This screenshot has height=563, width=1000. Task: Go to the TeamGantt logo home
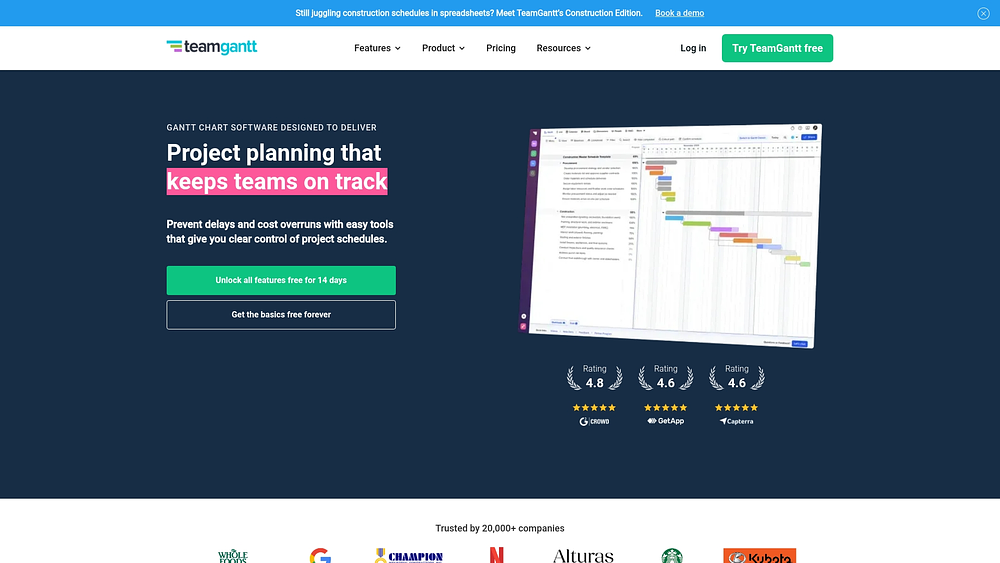coord(212,47)
